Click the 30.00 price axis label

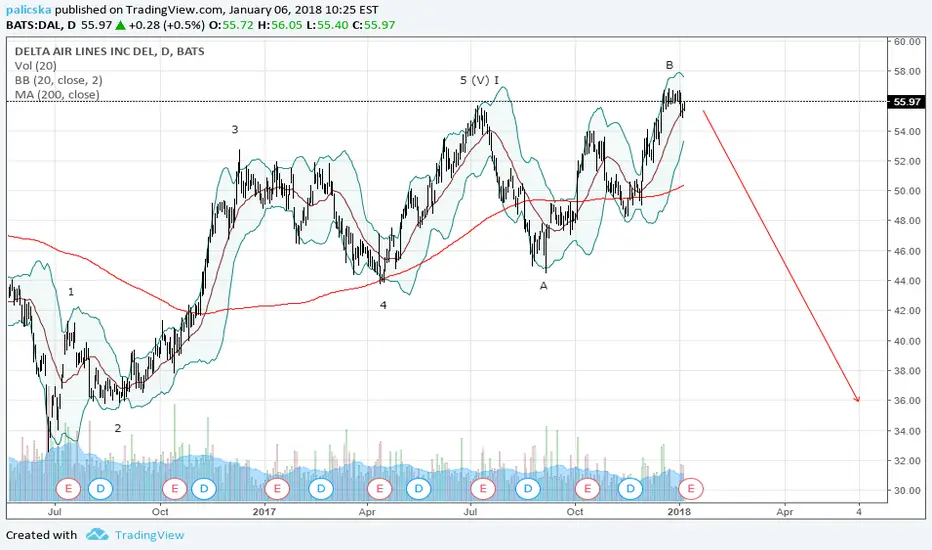[x=907, y=491]
